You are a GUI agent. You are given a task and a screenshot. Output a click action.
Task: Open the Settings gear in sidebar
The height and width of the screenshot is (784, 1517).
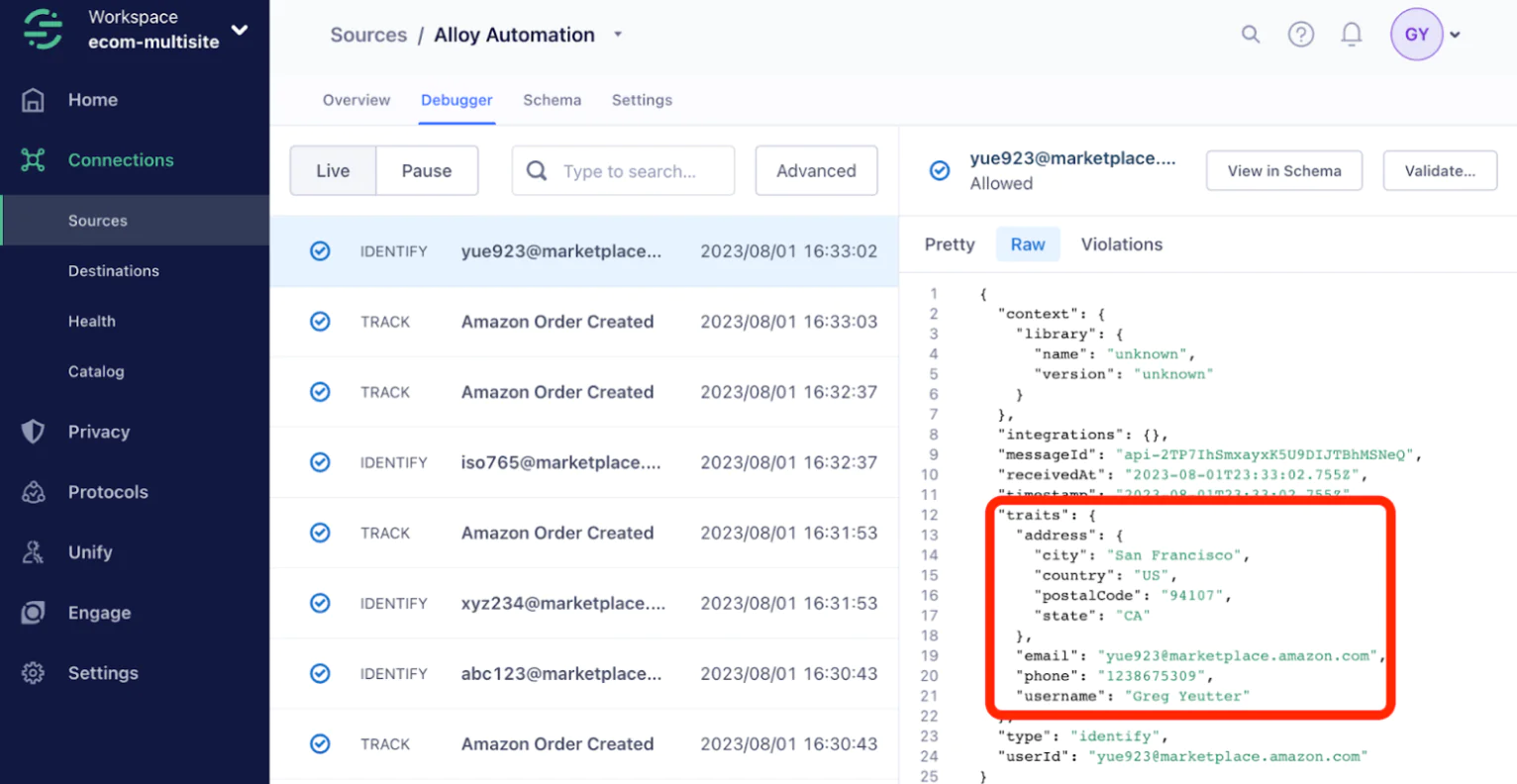[x=33, y=673]
